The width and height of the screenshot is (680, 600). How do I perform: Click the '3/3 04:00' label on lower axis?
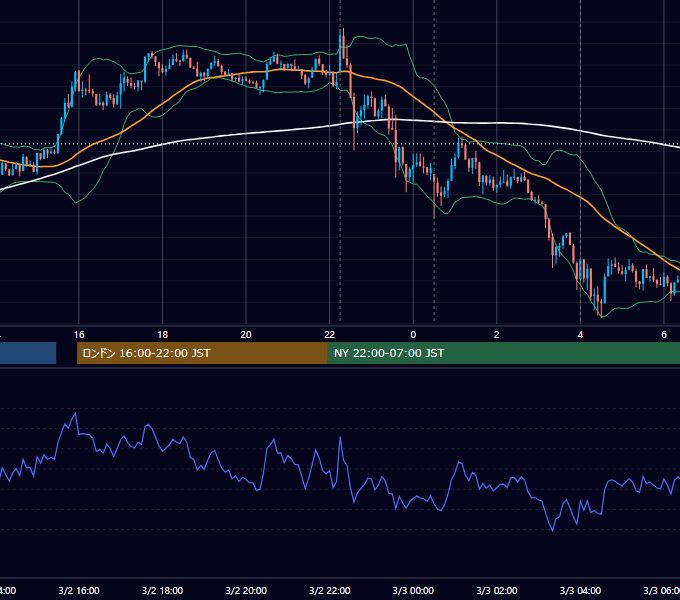pos(580,590)
